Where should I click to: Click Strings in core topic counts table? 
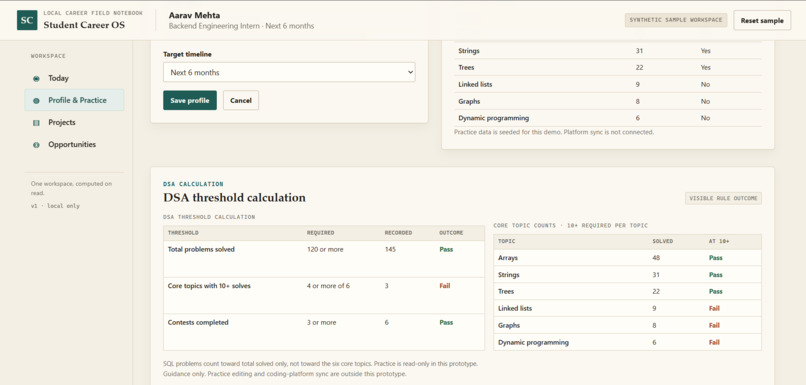click(x=509, y=275)
